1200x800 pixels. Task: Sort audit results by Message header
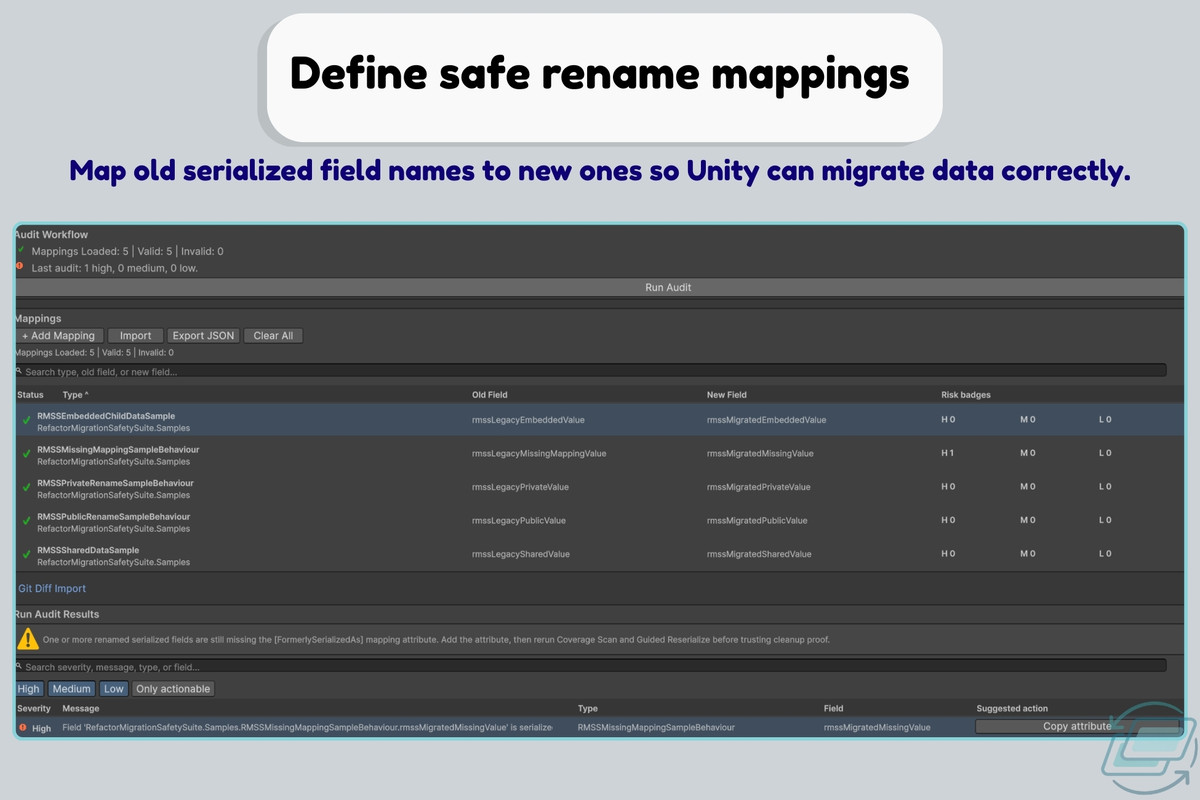click(x=81, y=709)
